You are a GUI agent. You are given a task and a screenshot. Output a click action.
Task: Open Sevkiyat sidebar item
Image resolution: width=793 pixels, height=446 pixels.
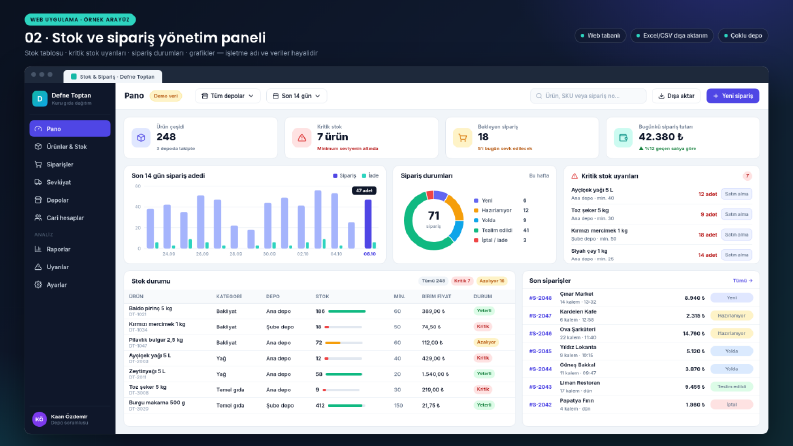point(70,182)
